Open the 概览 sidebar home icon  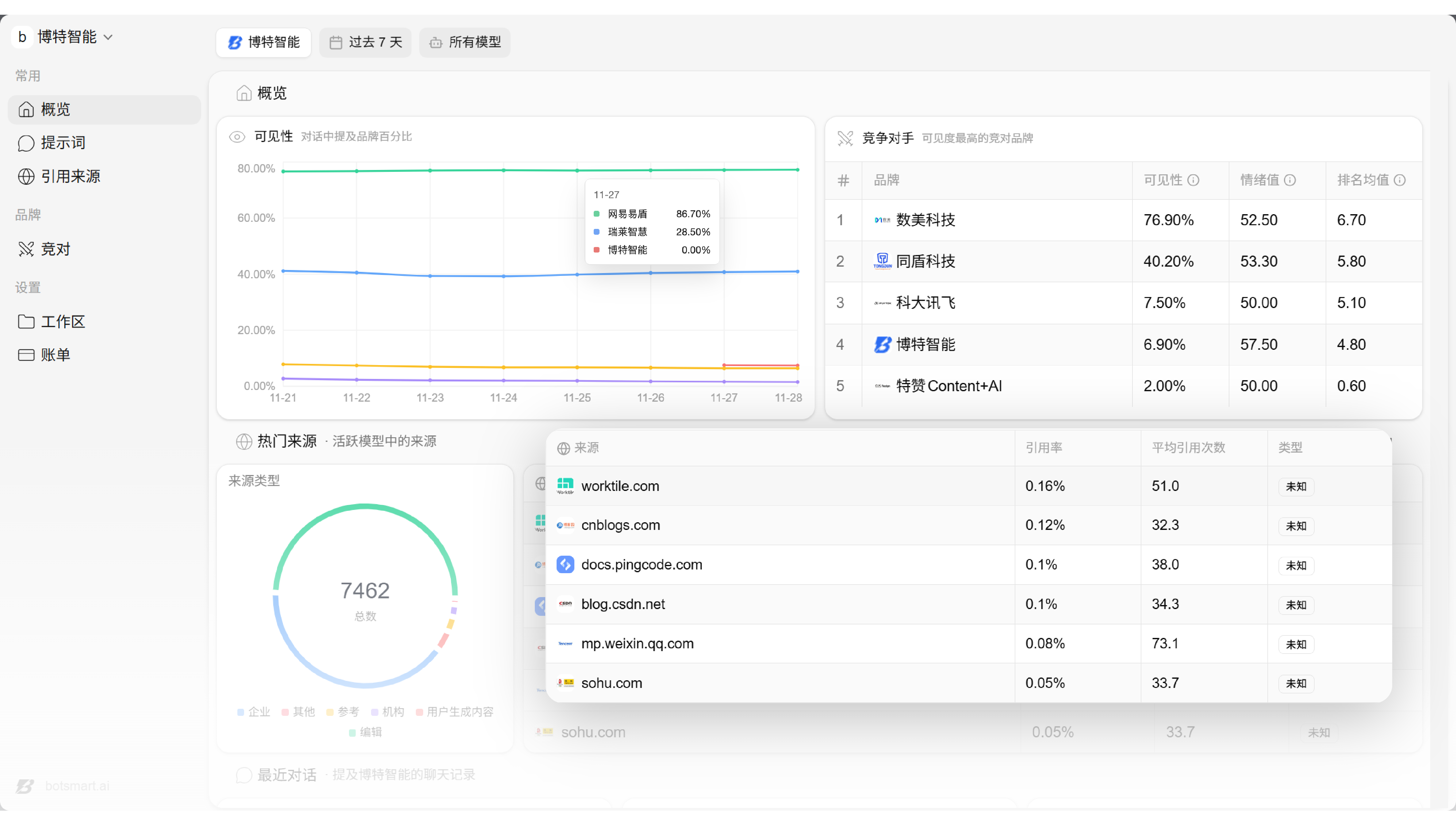coord(26,110)
